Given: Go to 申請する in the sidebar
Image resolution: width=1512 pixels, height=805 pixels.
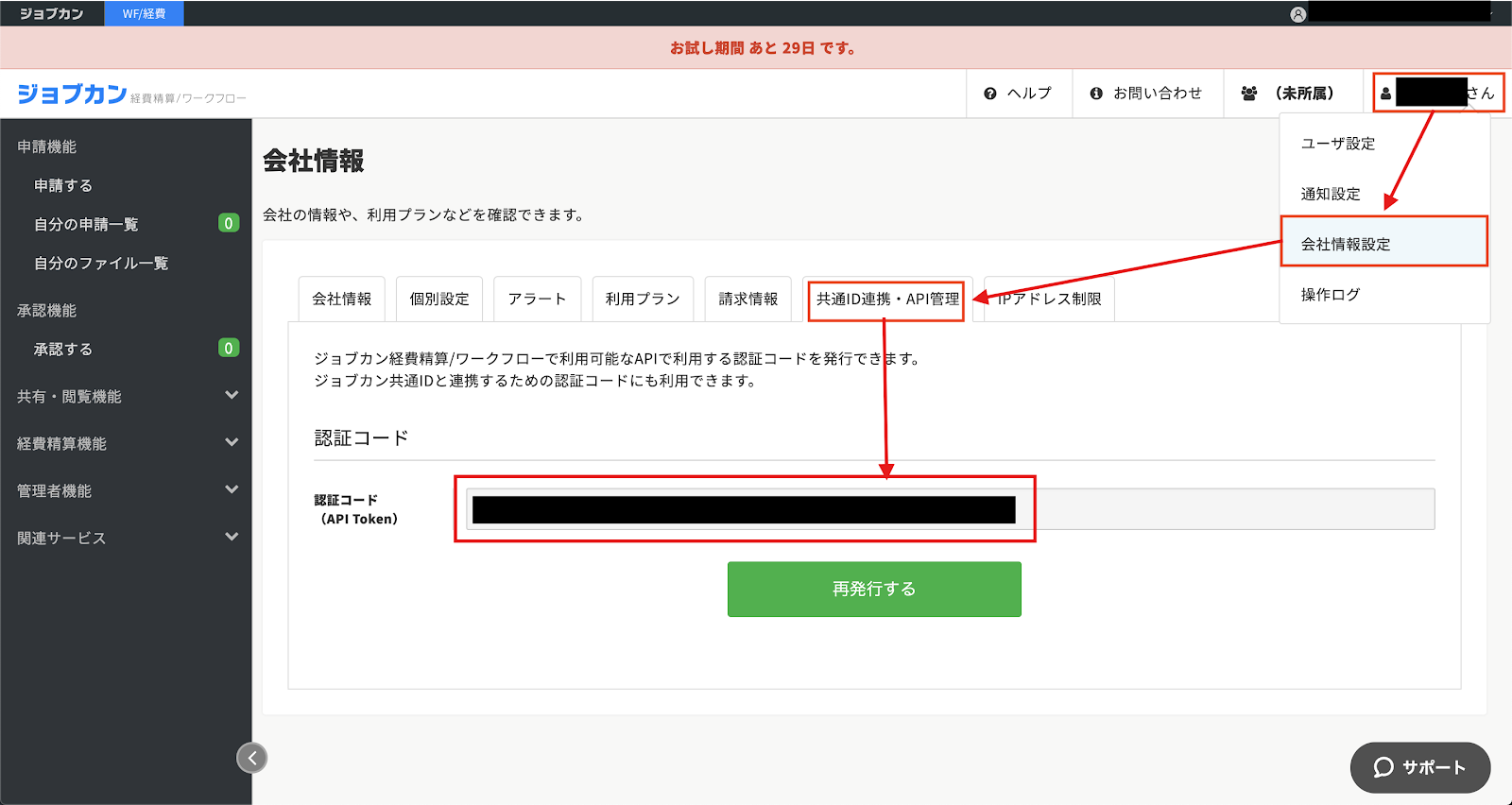Looking at the screenshot, I should (63, 185).
